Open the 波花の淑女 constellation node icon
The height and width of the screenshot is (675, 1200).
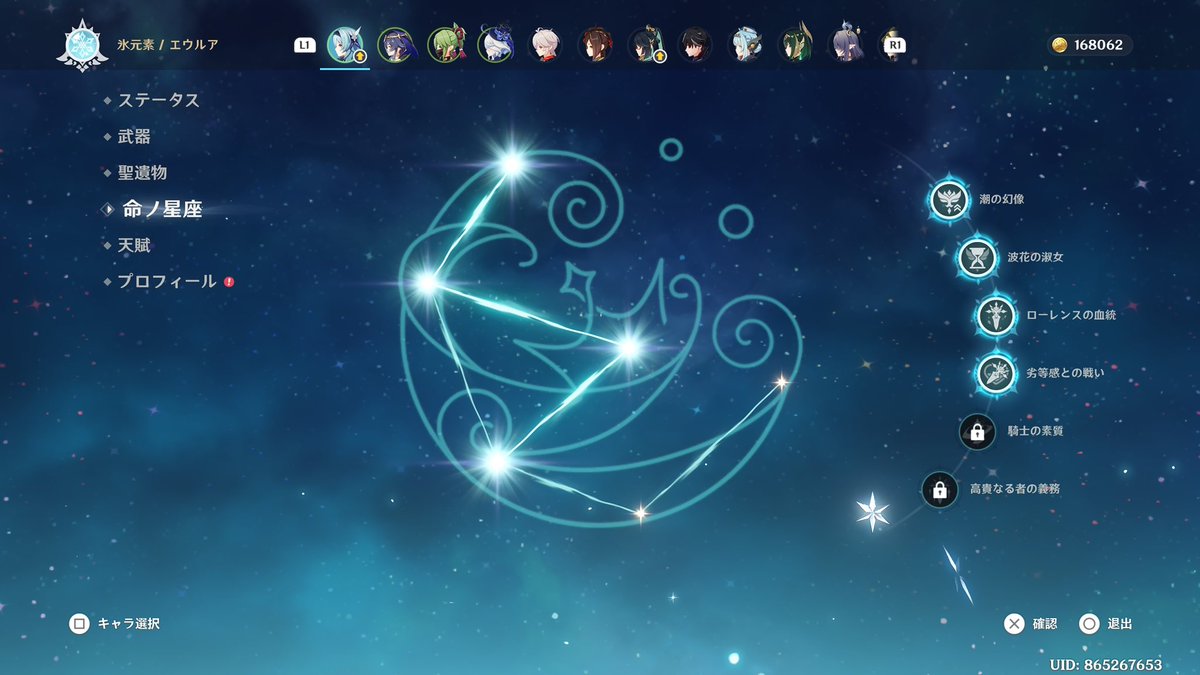coord(977,257)
